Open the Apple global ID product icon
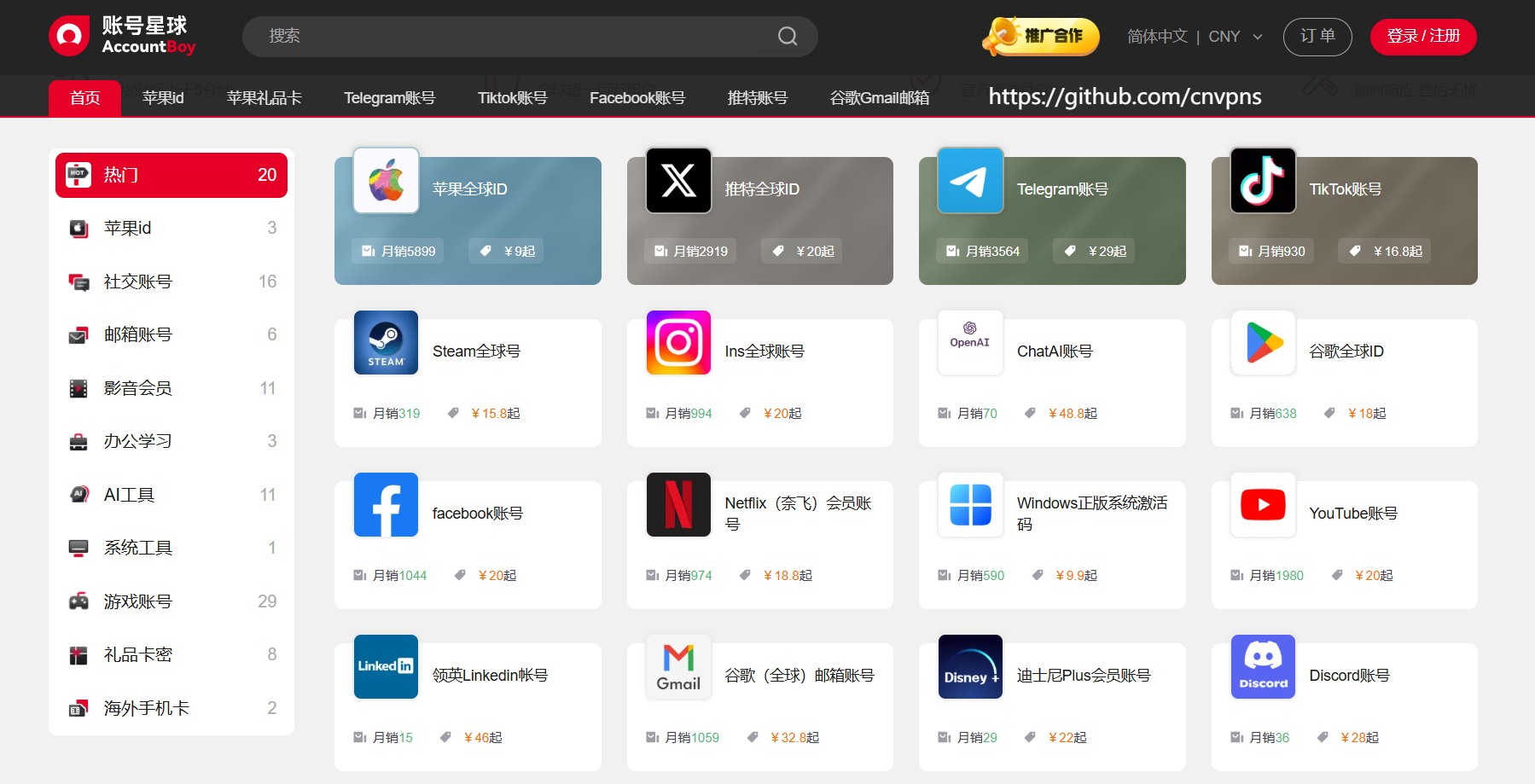Viewport: 1535px width, 784px height. coord(386,180)
